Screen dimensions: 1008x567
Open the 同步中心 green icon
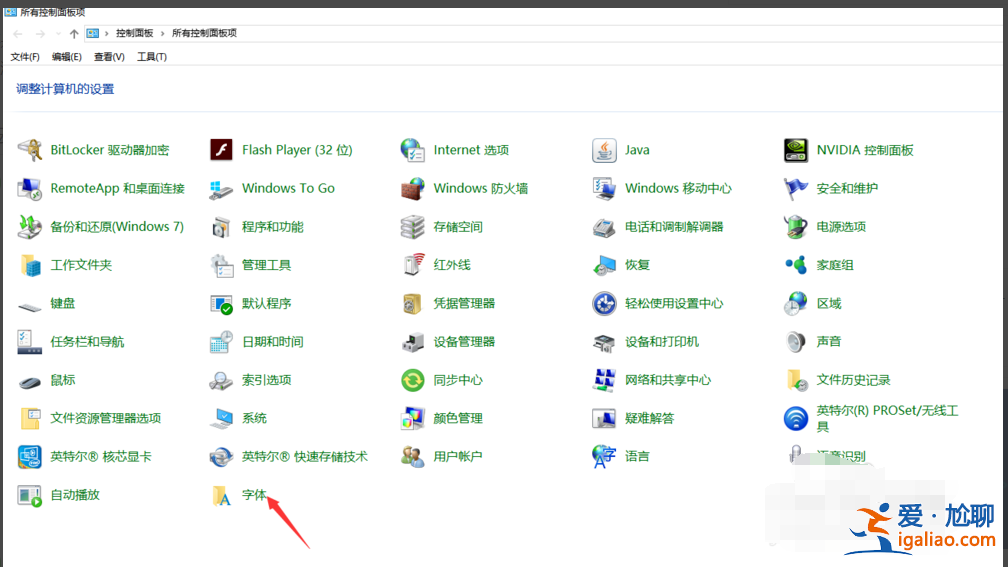(413, 380)
